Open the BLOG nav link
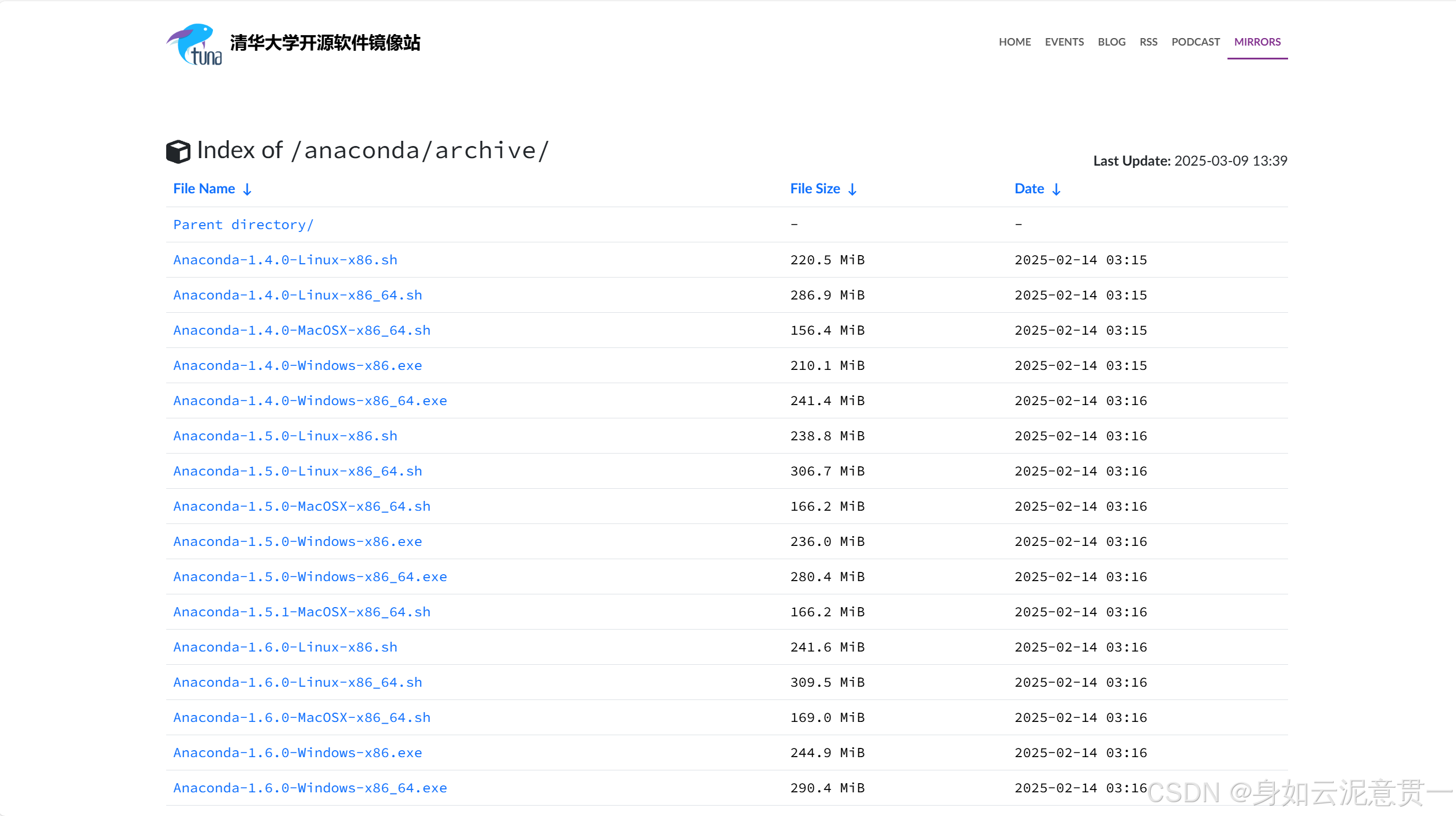The width and height of the screenshot is (1456, 816). pyautogui.click(x=1111, y=42)
